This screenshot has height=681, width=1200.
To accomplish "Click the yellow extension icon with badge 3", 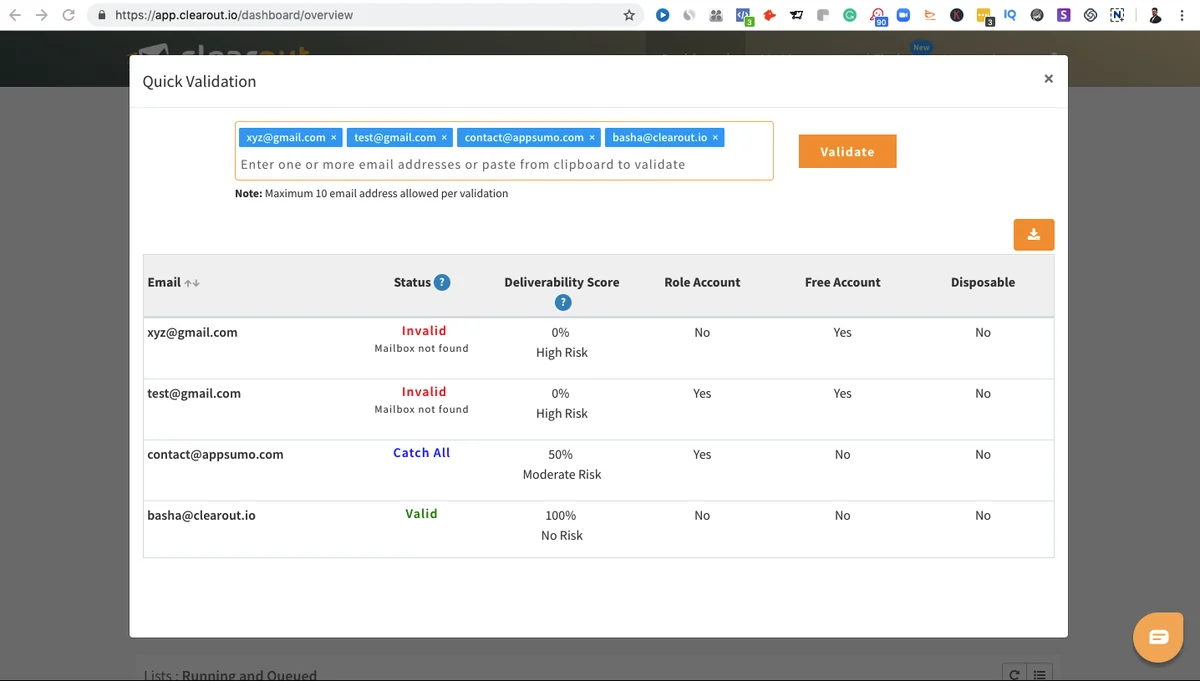I will (x=984, y=16).
